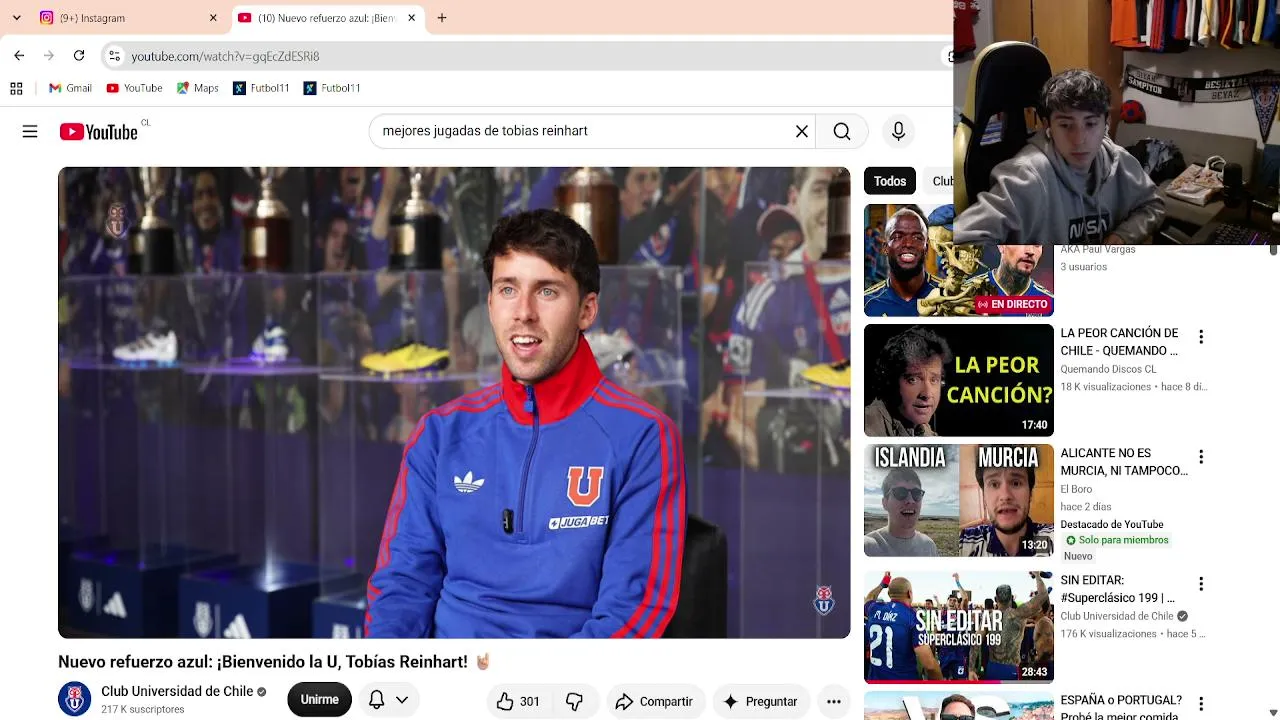Click the Unirme join button
Image resolution: width=1280 pixels, height=720 pixels.
[319, 700]
